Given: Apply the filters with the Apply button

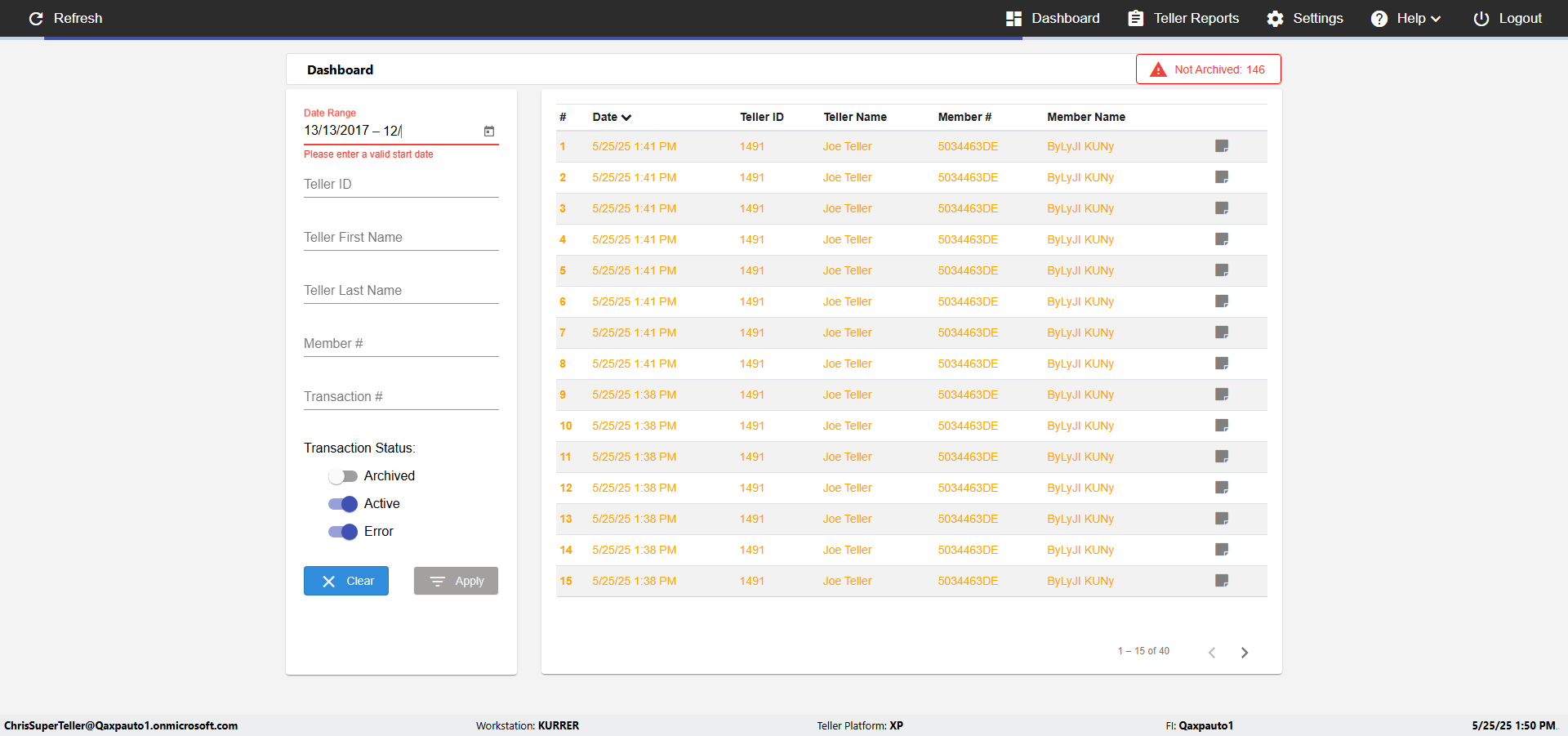Looking at the screenshot, I should point(456,581).
